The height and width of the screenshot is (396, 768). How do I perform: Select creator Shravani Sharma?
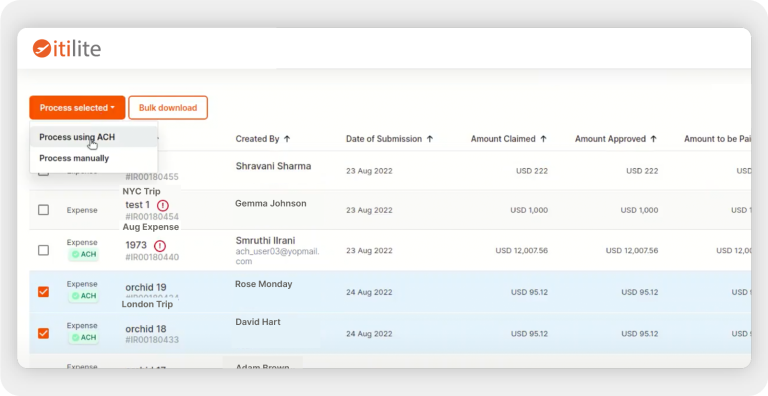coord(273,166)
